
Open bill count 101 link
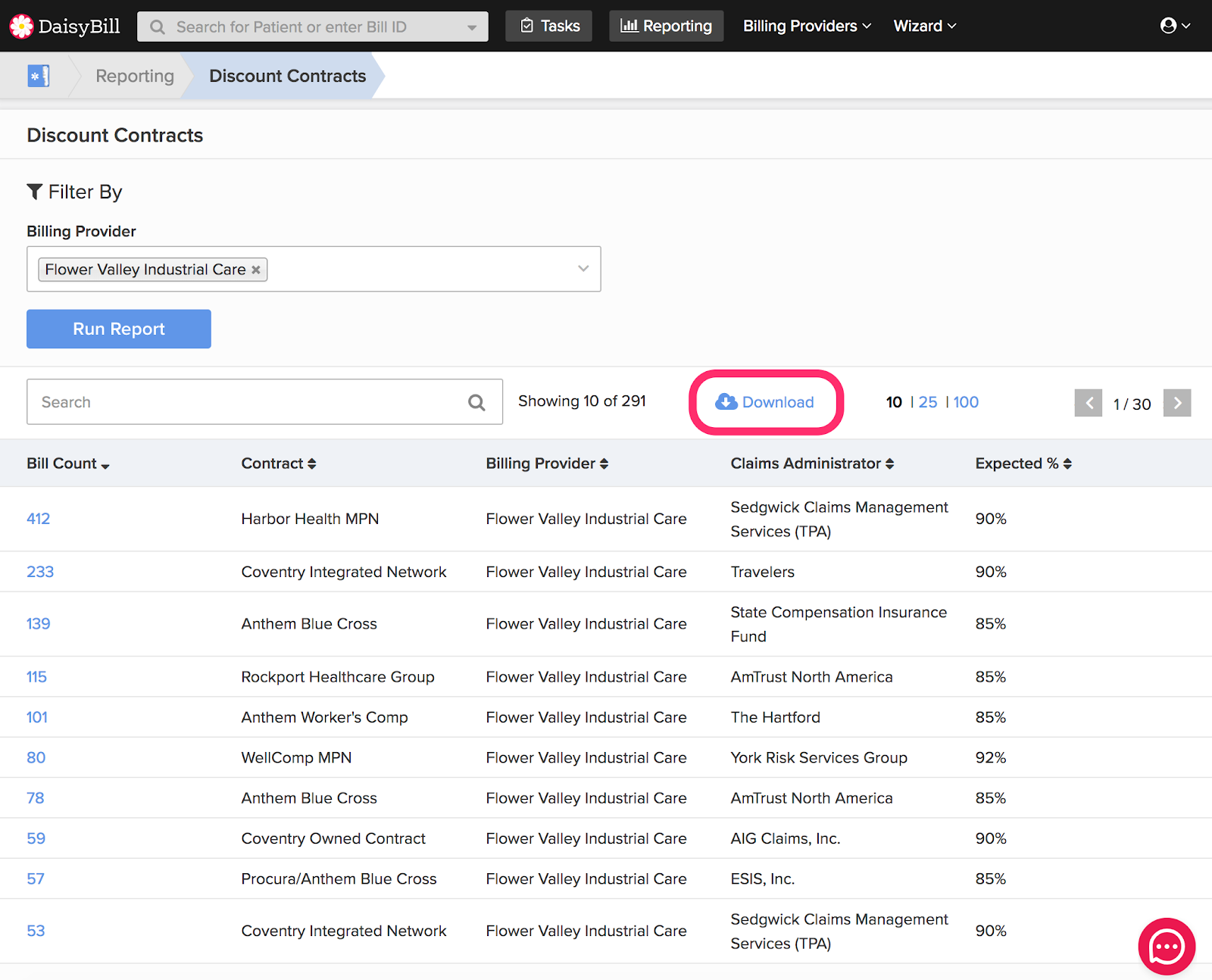[37, 717]
